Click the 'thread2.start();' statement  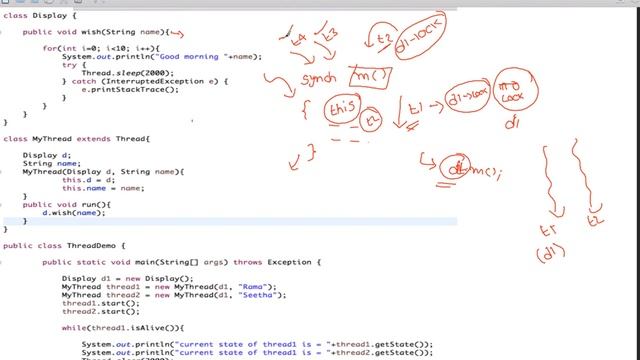pyautogui.click(x=100, y=311)
